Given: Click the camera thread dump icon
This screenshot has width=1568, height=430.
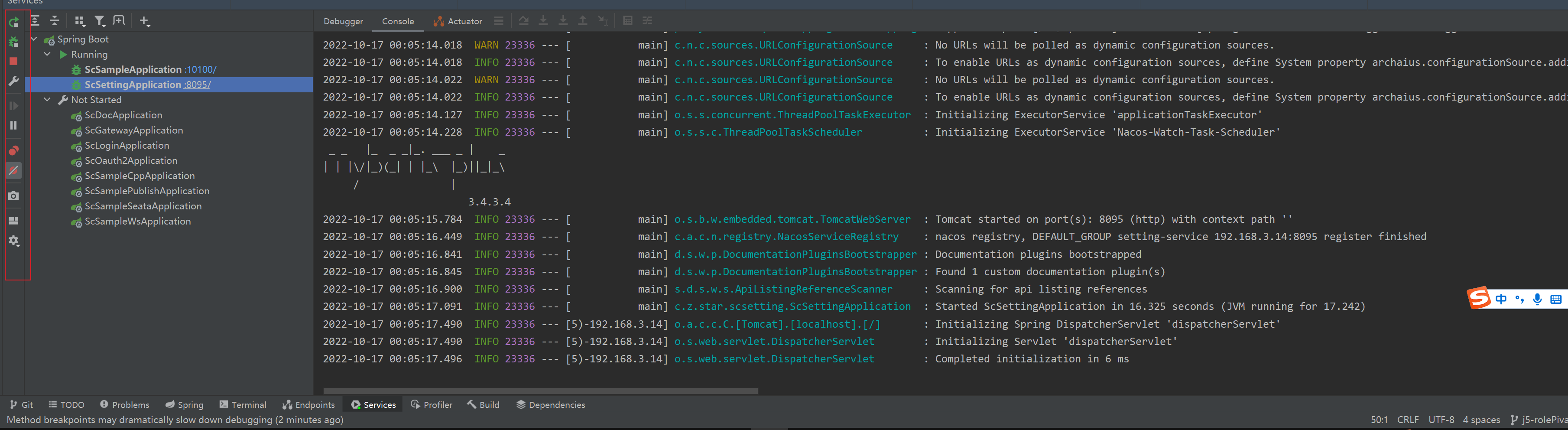Looking at the screenshot, I should coord(13,195).
